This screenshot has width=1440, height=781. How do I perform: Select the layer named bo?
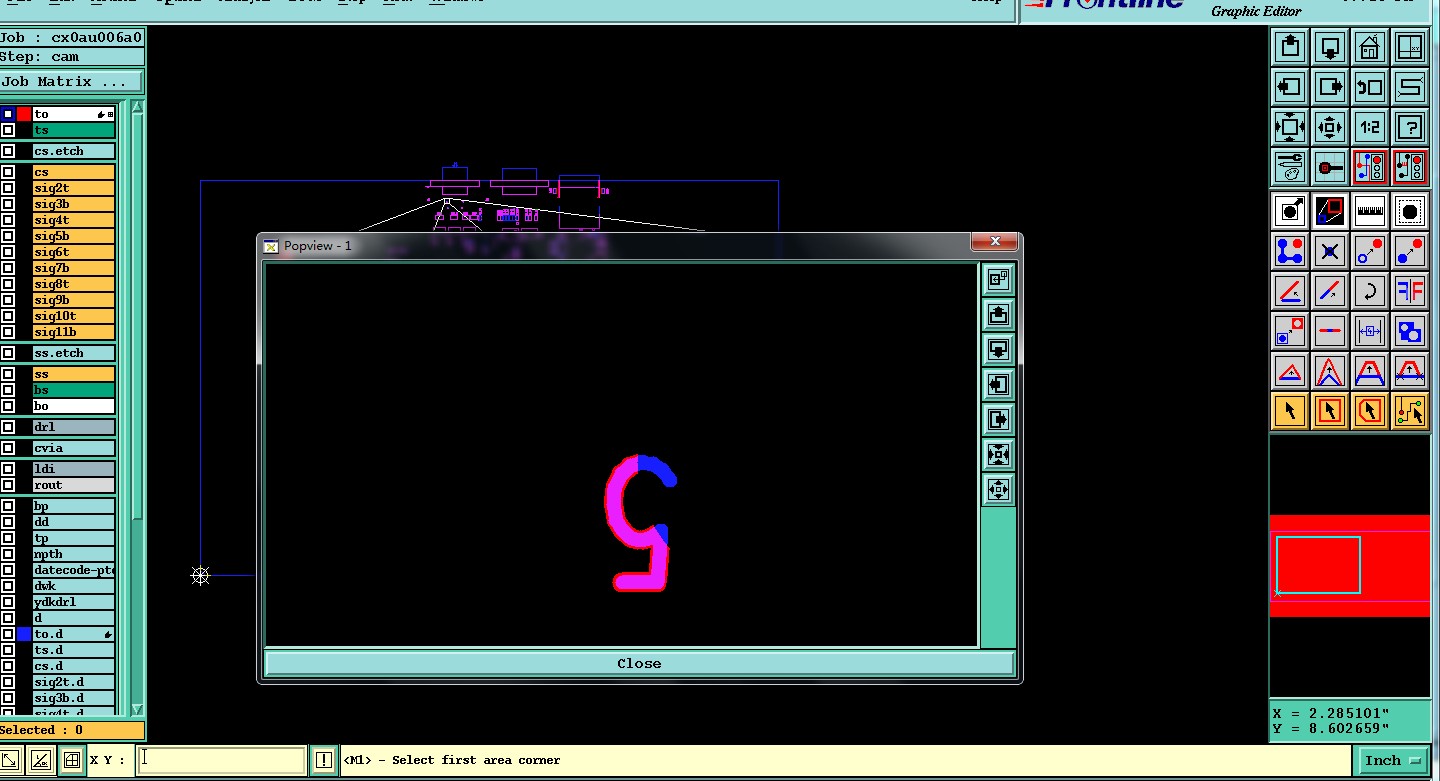pyautogui.click(x=74, y=406)
